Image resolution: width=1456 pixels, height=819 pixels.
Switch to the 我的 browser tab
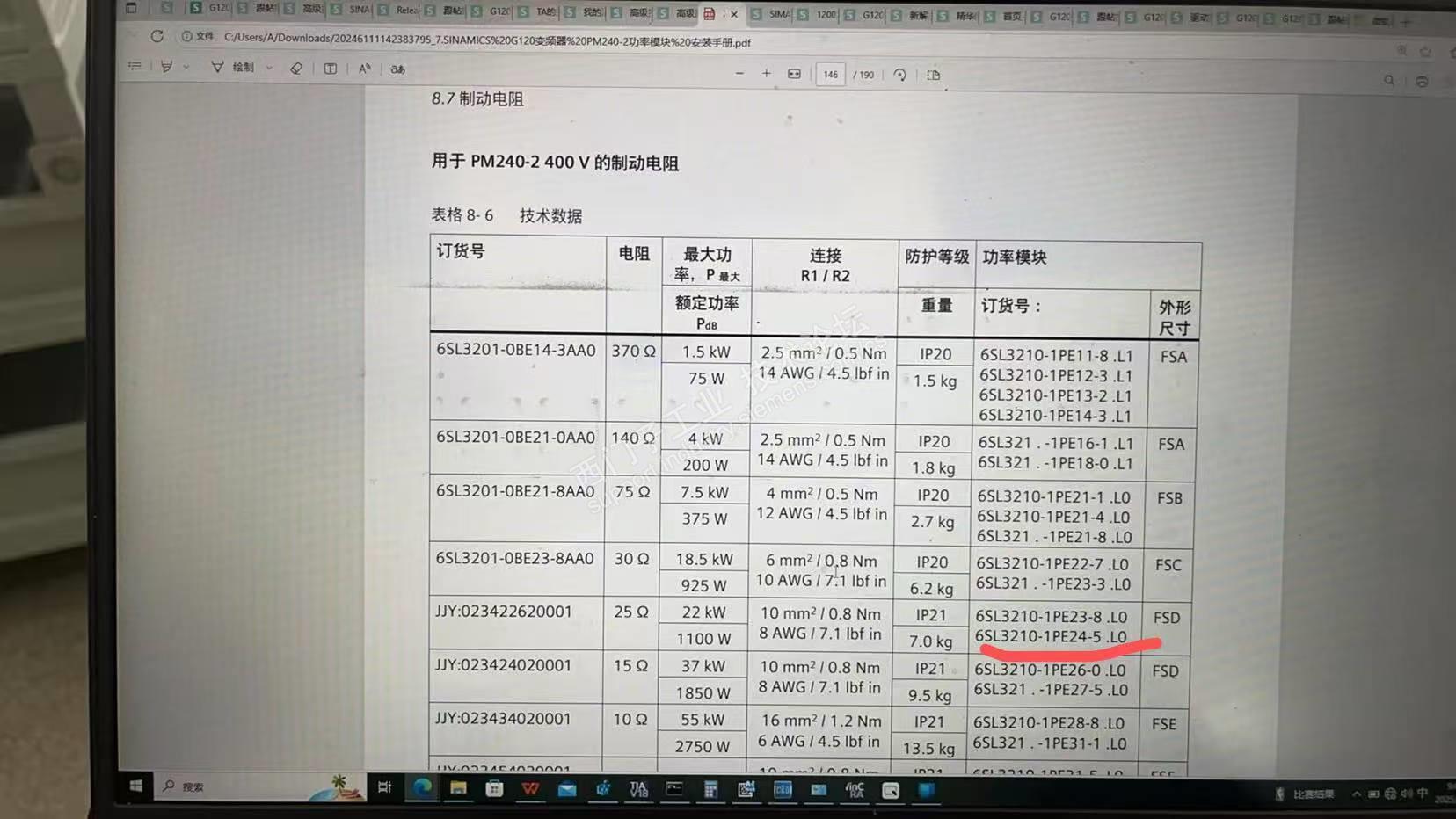click(584, 12)
